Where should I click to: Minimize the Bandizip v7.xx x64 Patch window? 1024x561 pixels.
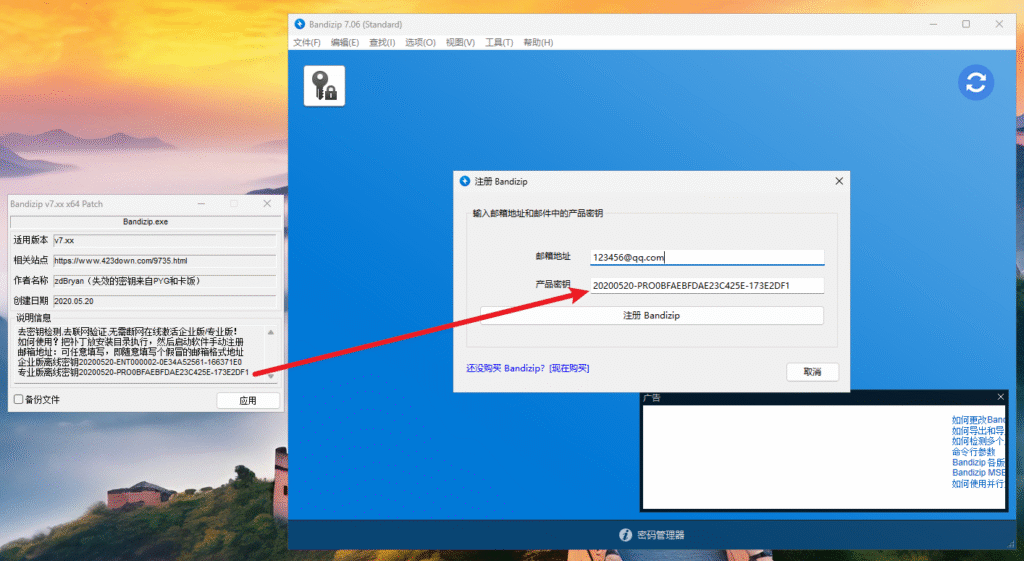(201, 204)
